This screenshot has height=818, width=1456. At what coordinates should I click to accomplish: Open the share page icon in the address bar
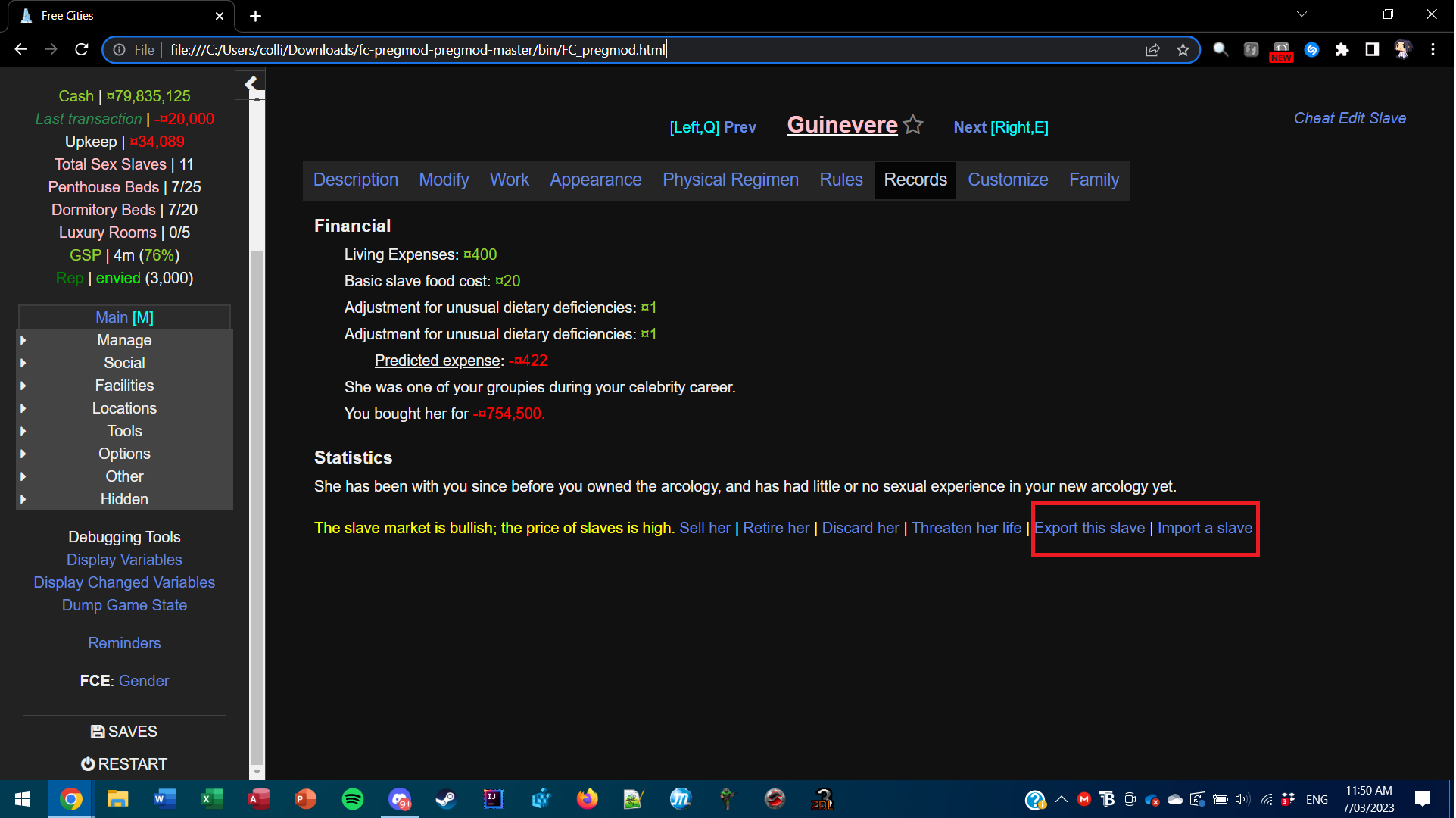pyautogui.click(x=1152, y=50)
